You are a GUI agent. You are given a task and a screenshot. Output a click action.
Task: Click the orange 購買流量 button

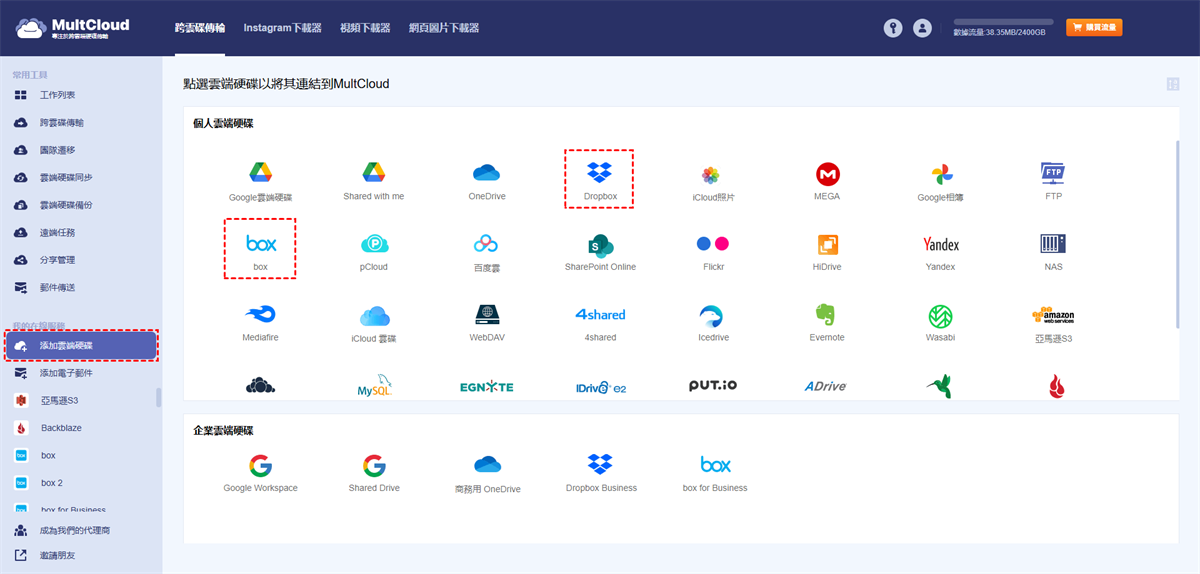(1094, 28)
